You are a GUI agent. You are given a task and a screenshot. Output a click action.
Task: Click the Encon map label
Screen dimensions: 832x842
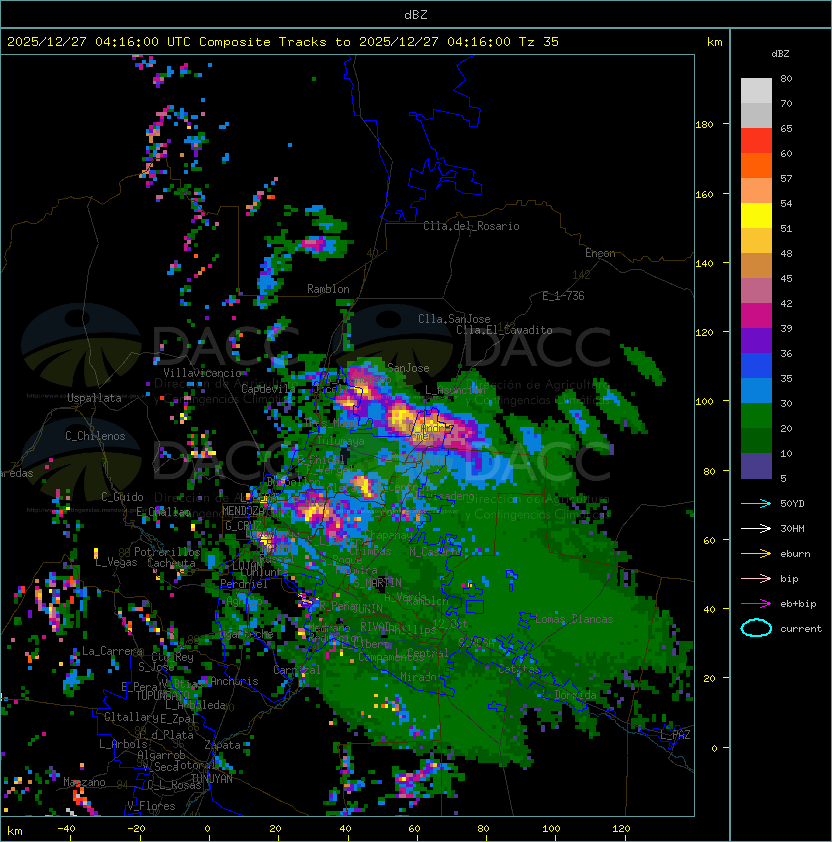(x=600, y=253)
